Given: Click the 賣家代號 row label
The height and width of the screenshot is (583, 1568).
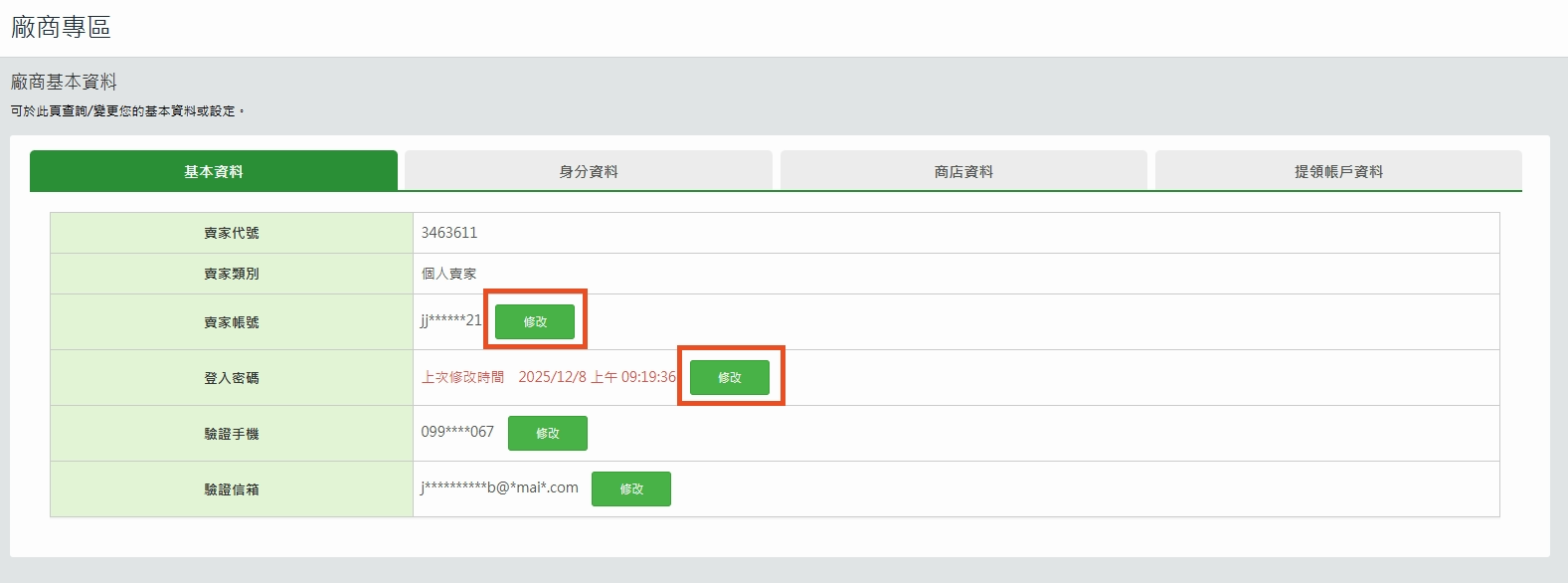Looking at the screenshot, I should [232, 233].
